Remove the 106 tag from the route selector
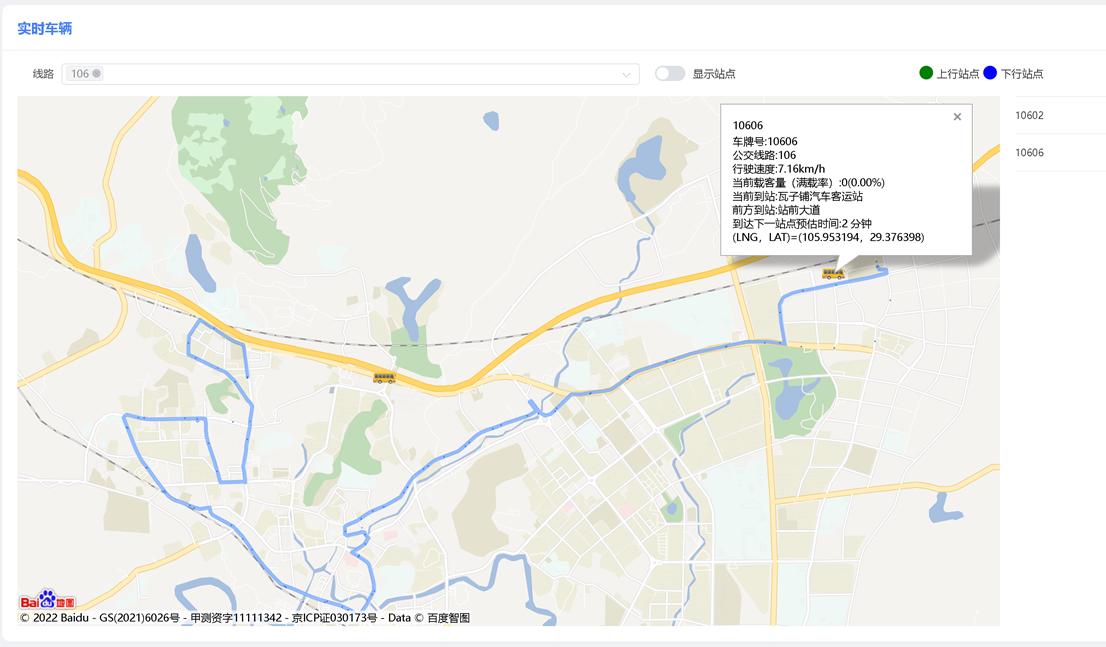 pos(98,73)
